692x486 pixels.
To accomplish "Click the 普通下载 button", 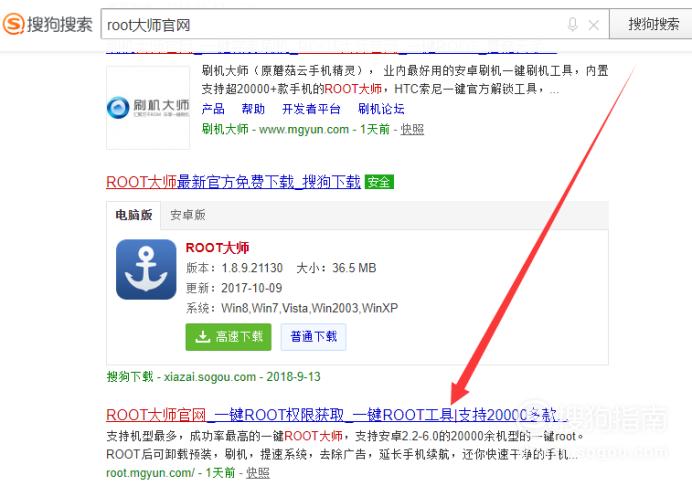I will 313,337.
